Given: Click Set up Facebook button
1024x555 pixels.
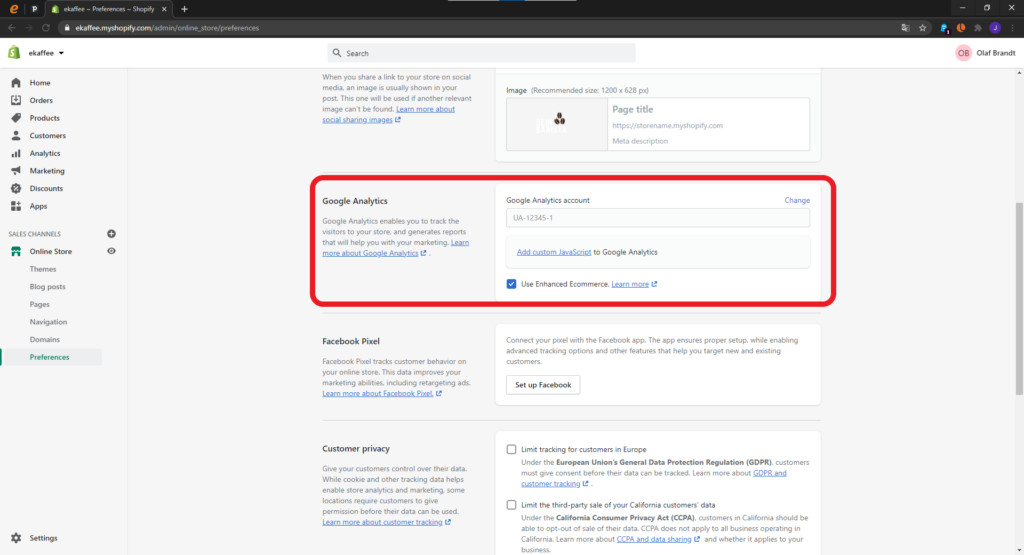Looking at the screenshot, I should [x=543, y=385].
